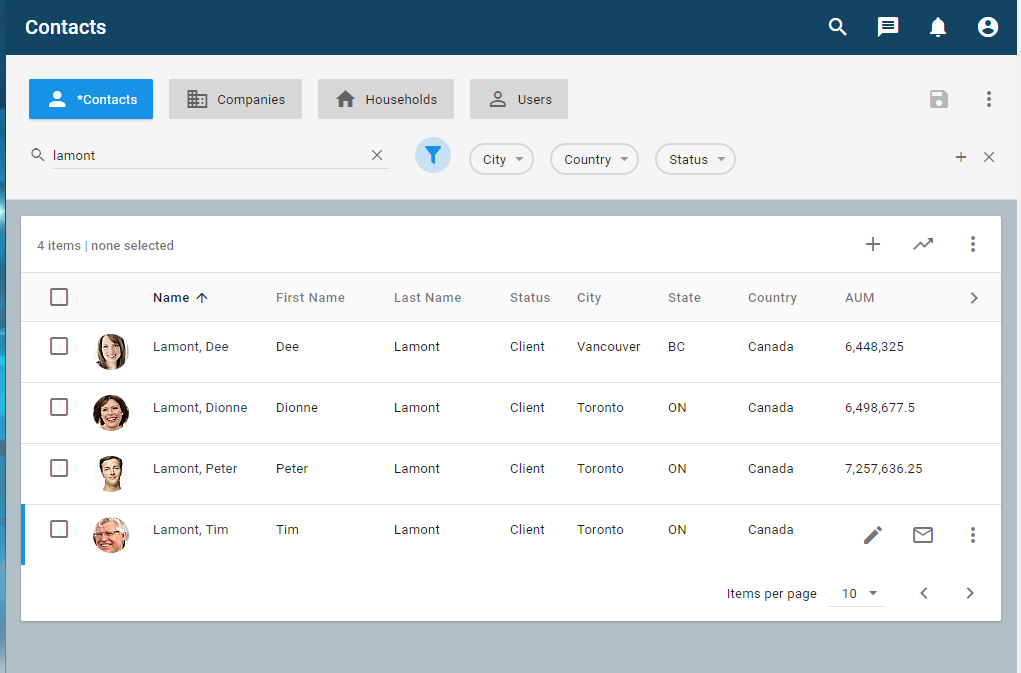Image resolution: width=1021 pixels, height=673 pixels.
Task: Toggle the select-all header checkbox
Action: click(x=59, y=297)
